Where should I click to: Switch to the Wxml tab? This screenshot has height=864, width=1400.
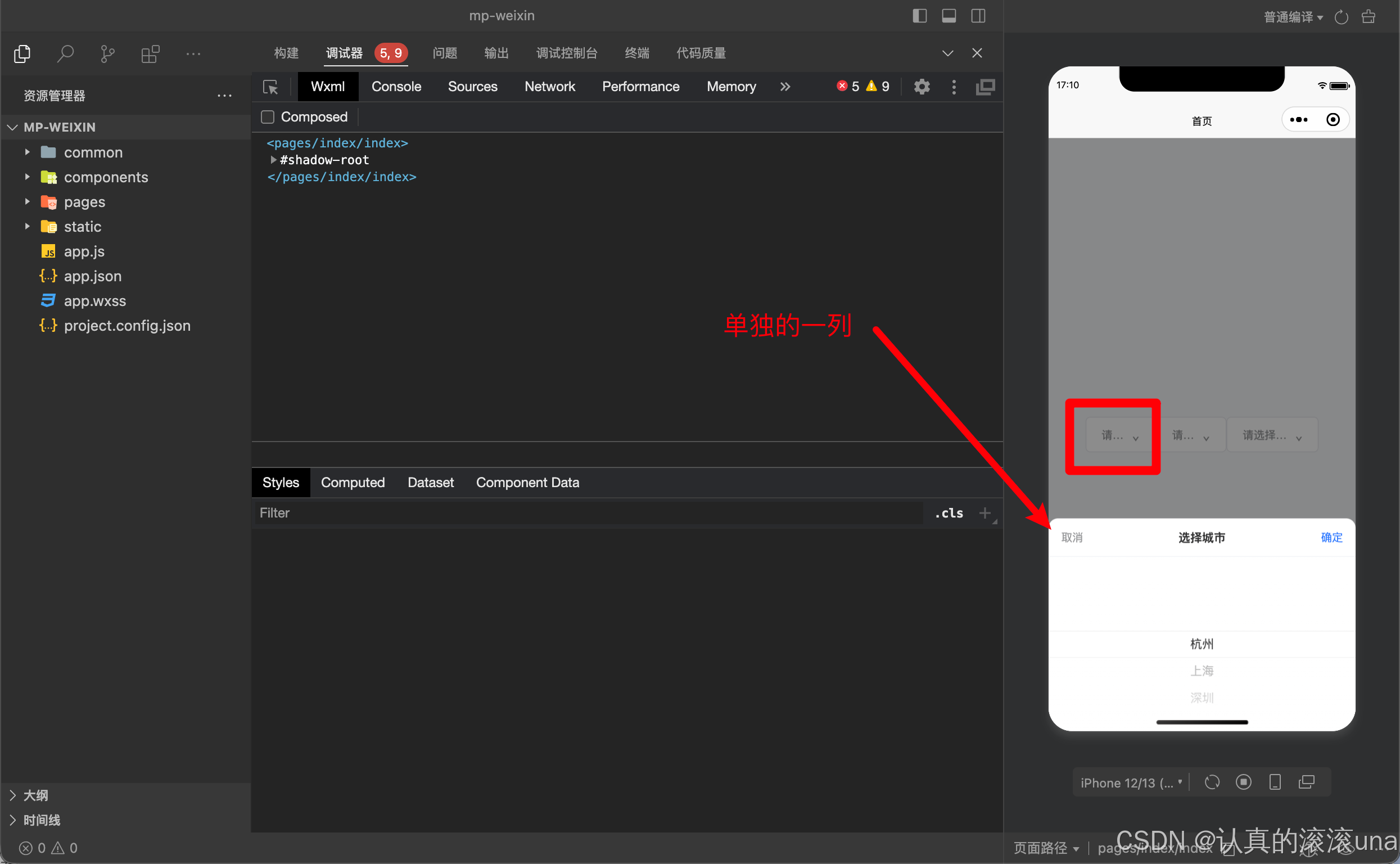coord(327,87)
